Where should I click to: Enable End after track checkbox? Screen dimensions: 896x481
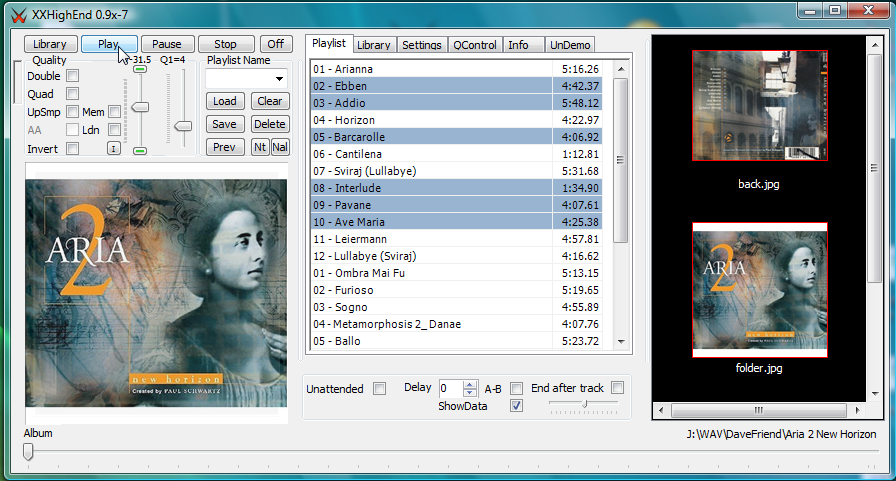pyautogui.click(x=617, y=388)
